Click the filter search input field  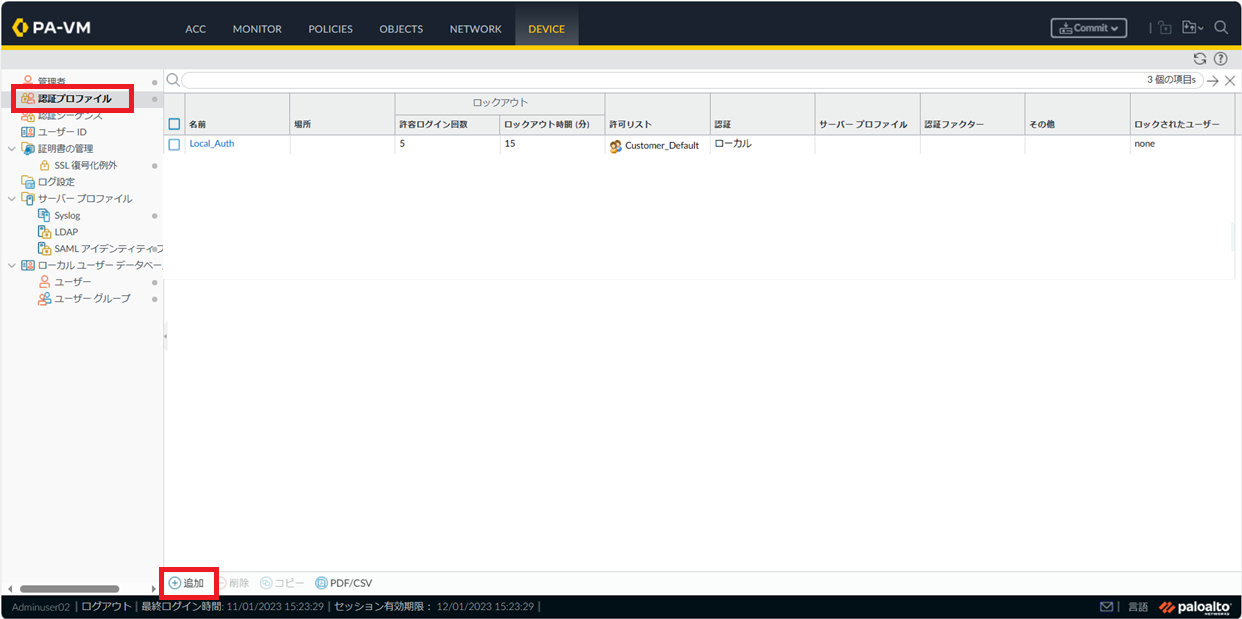coord(660,80)
